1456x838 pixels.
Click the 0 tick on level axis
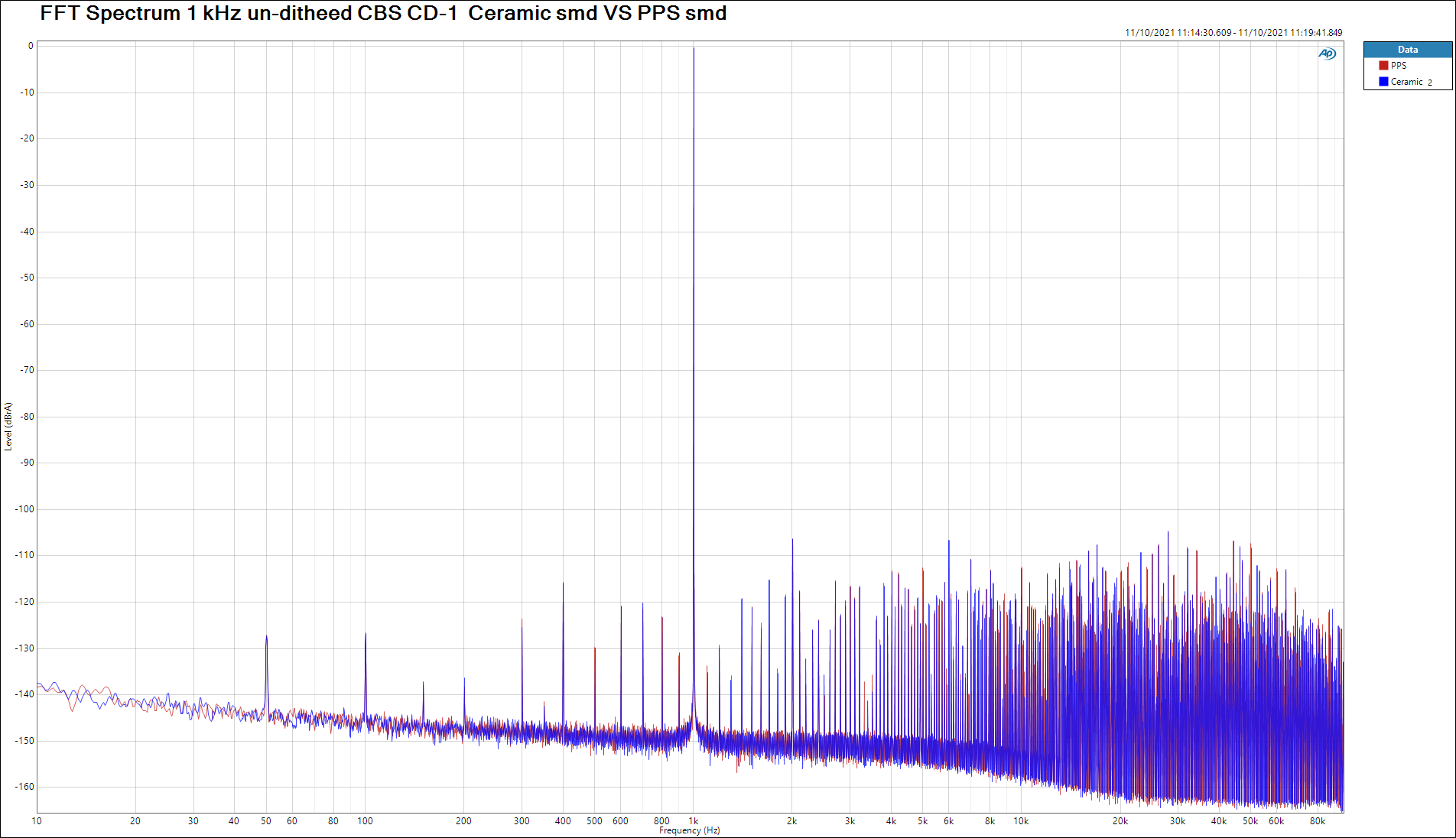31,46
